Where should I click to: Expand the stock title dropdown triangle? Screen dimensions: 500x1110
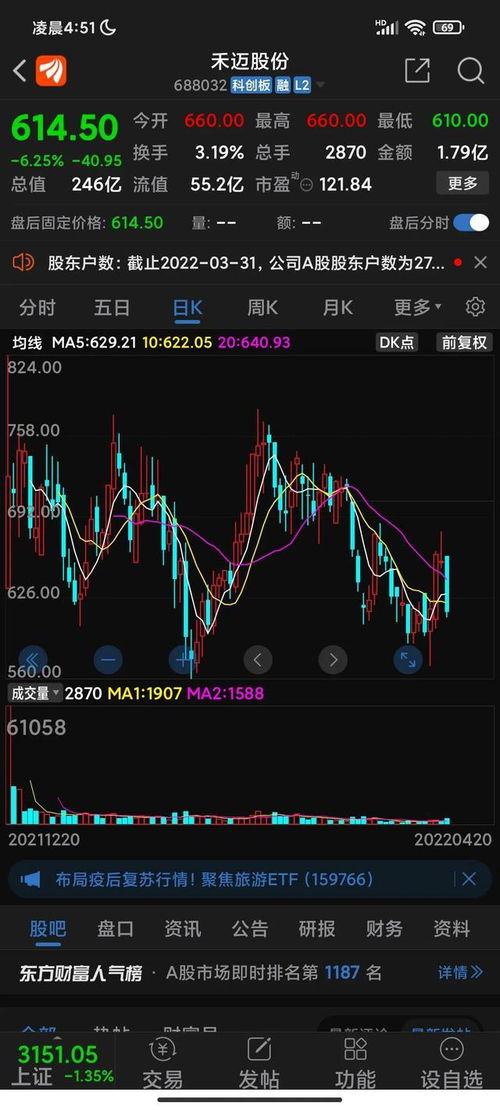point(320,86)
